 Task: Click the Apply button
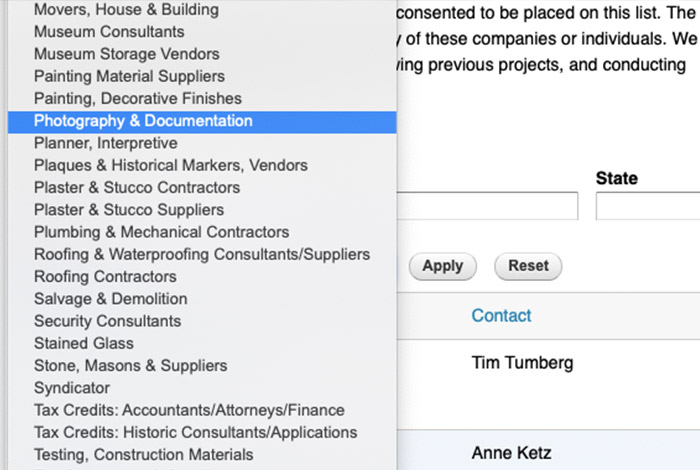coord(442,266)
